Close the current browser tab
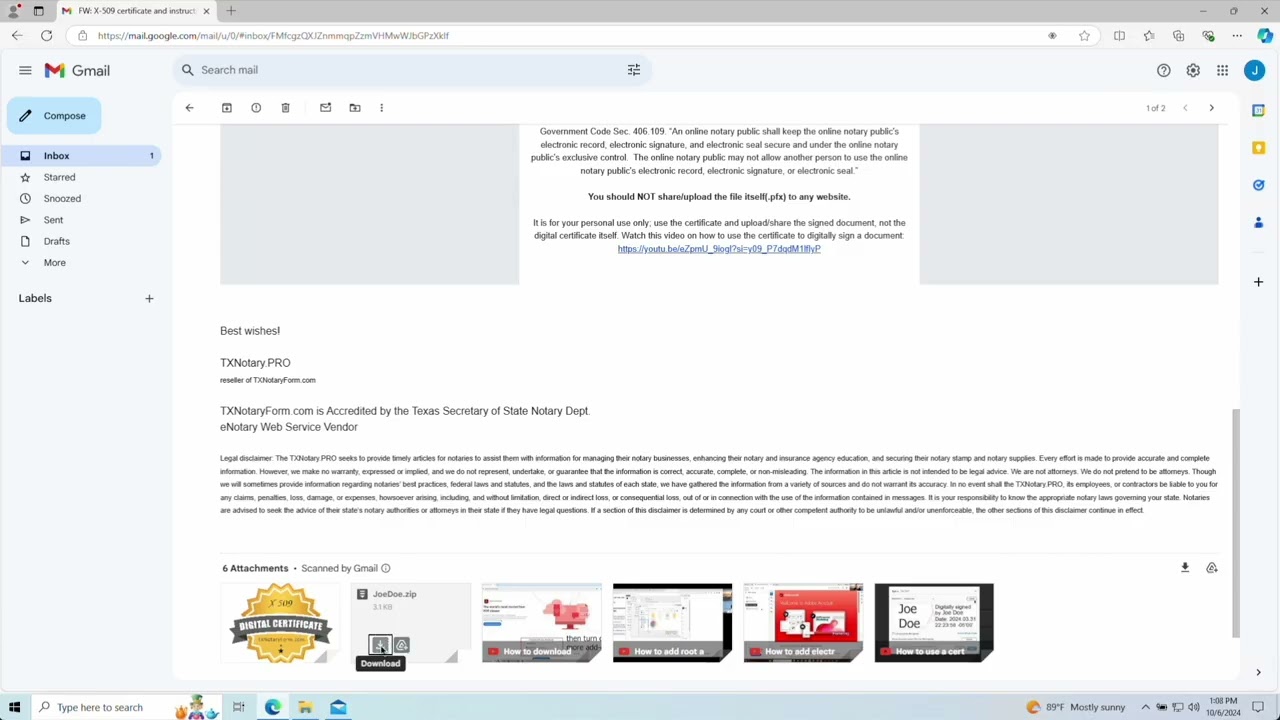1280x720 pixels. [206, 11]
